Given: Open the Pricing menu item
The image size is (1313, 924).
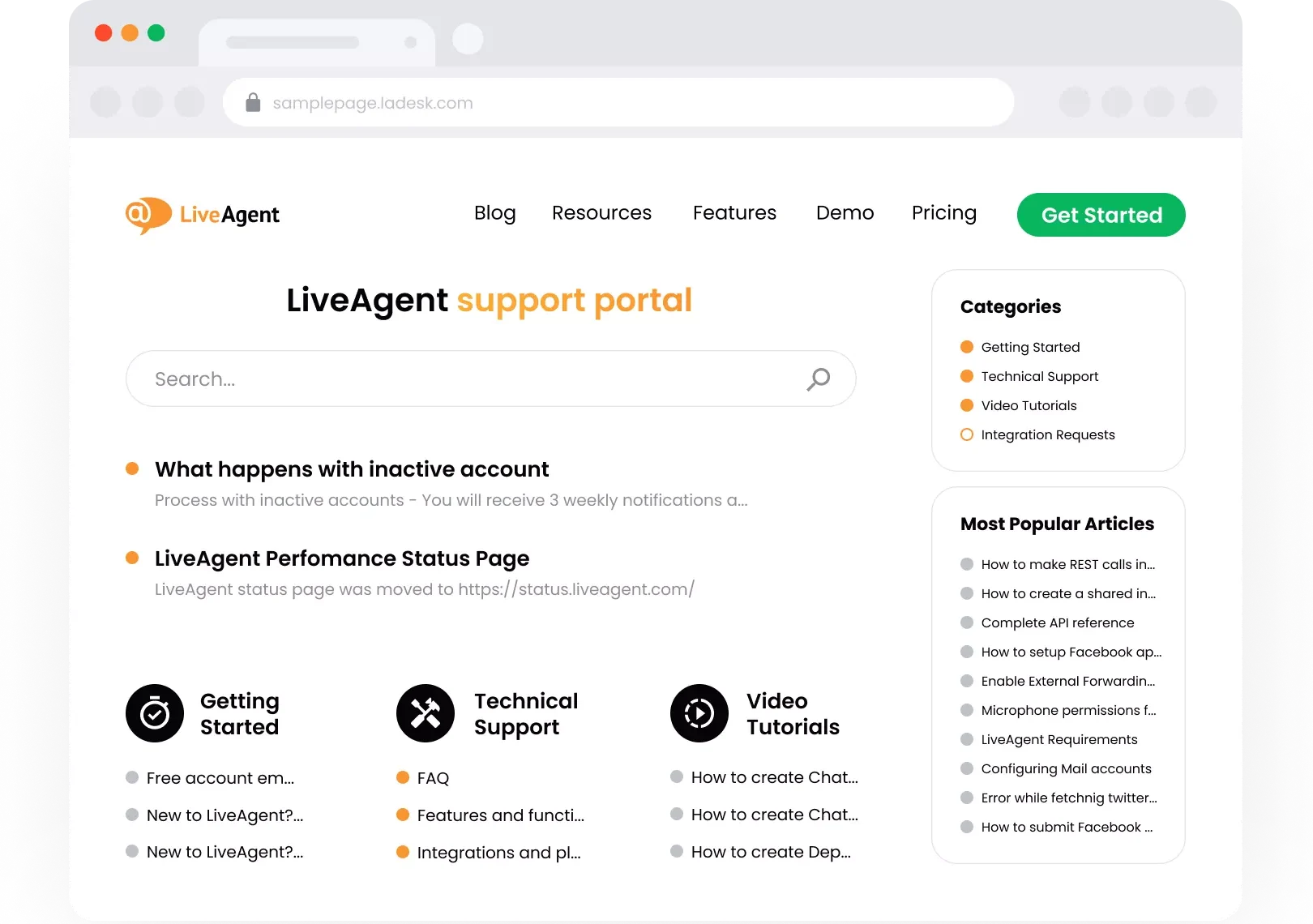Looking at the screenshot, I should pyautogui.click(x=944, y=213).
